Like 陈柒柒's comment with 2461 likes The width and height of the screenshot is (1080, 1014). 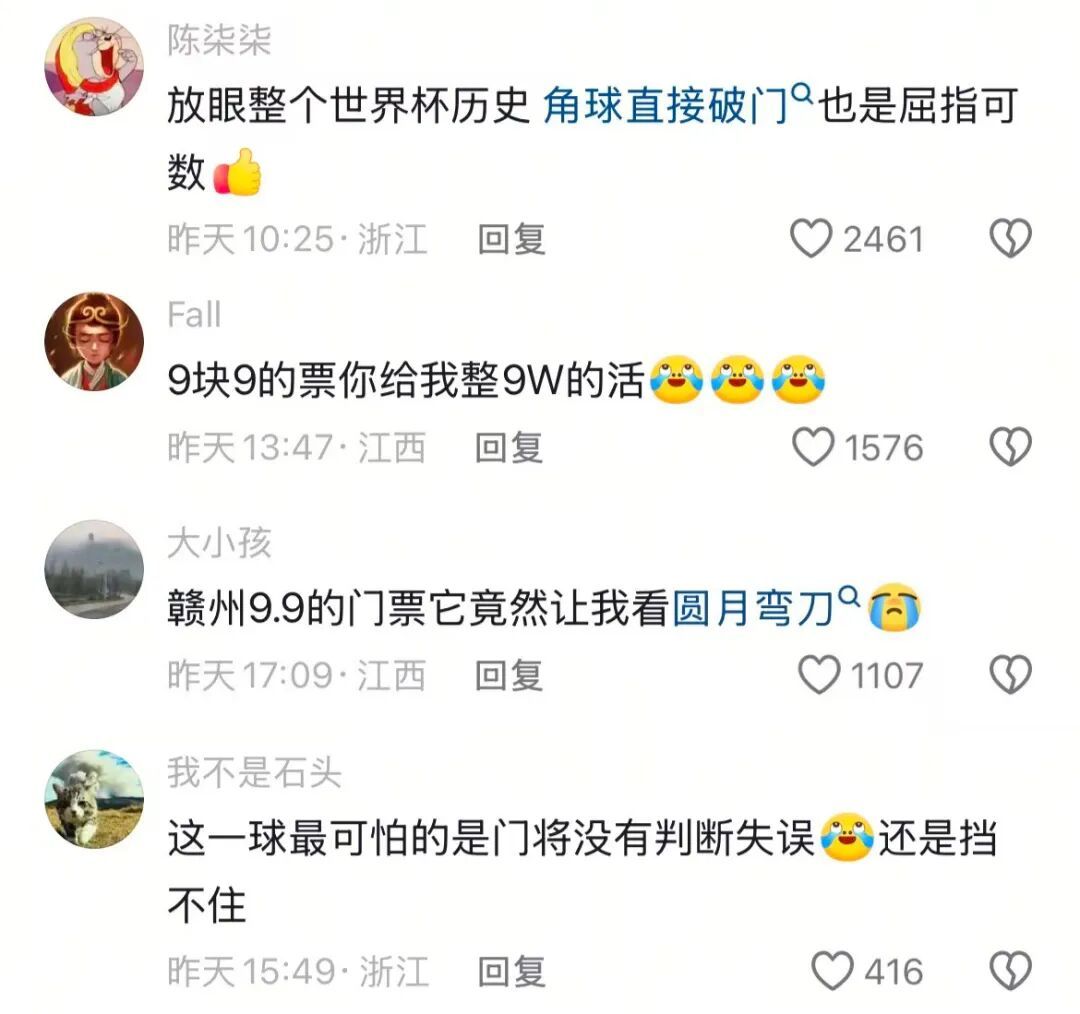pyautogui.click(x=810, y=238)
